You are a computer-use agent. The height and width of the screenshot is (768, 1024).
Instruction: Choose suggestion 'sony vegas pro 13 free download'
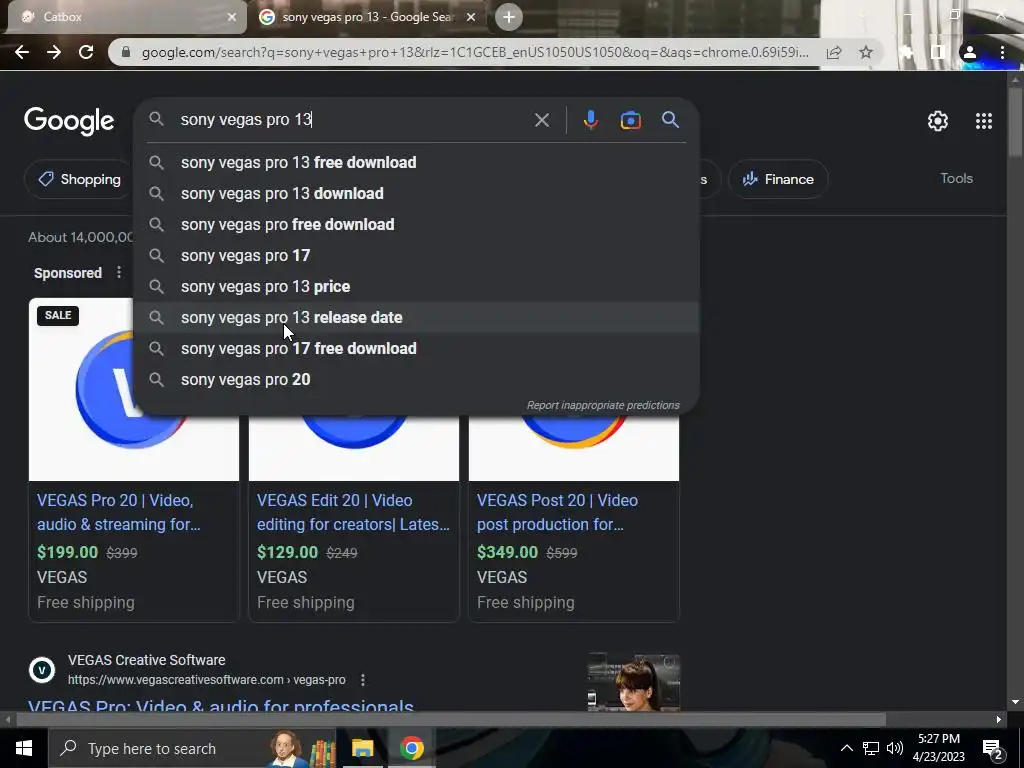pos(416,163)
